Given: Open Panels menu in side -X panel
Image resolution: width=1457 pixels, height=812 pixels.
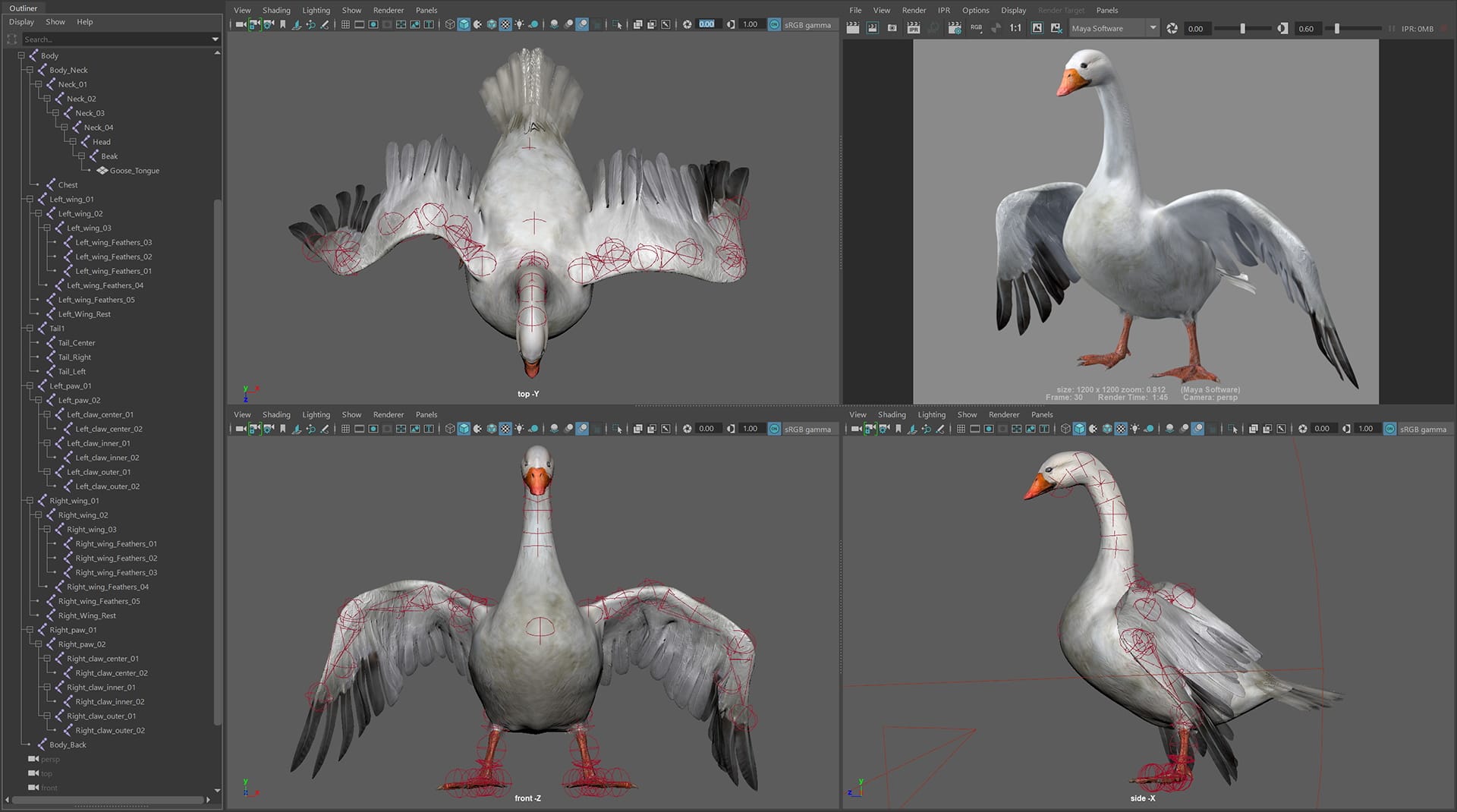Looking at the screenshot, I should click(x=1042, y=414).
